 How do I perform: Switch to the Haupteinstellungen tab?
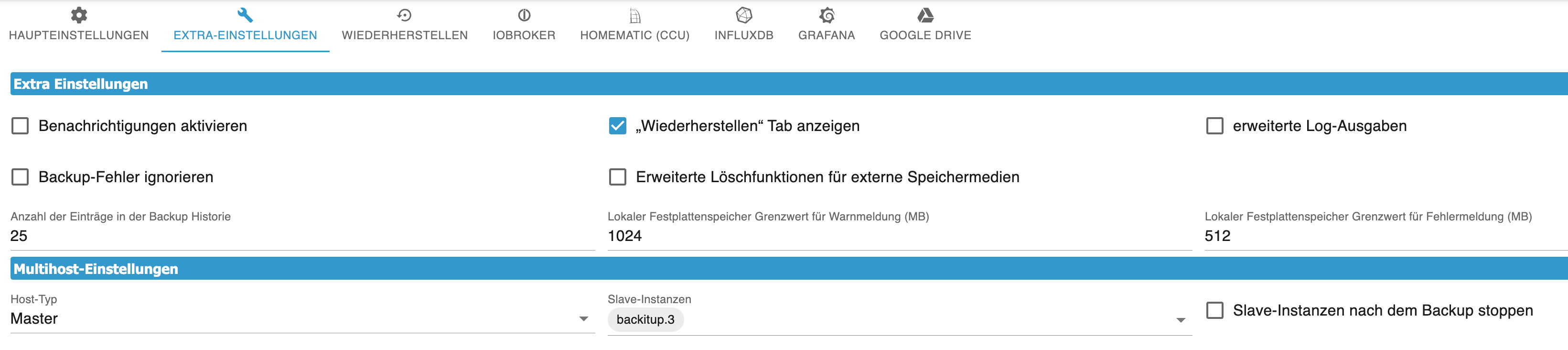click(78, 35)
